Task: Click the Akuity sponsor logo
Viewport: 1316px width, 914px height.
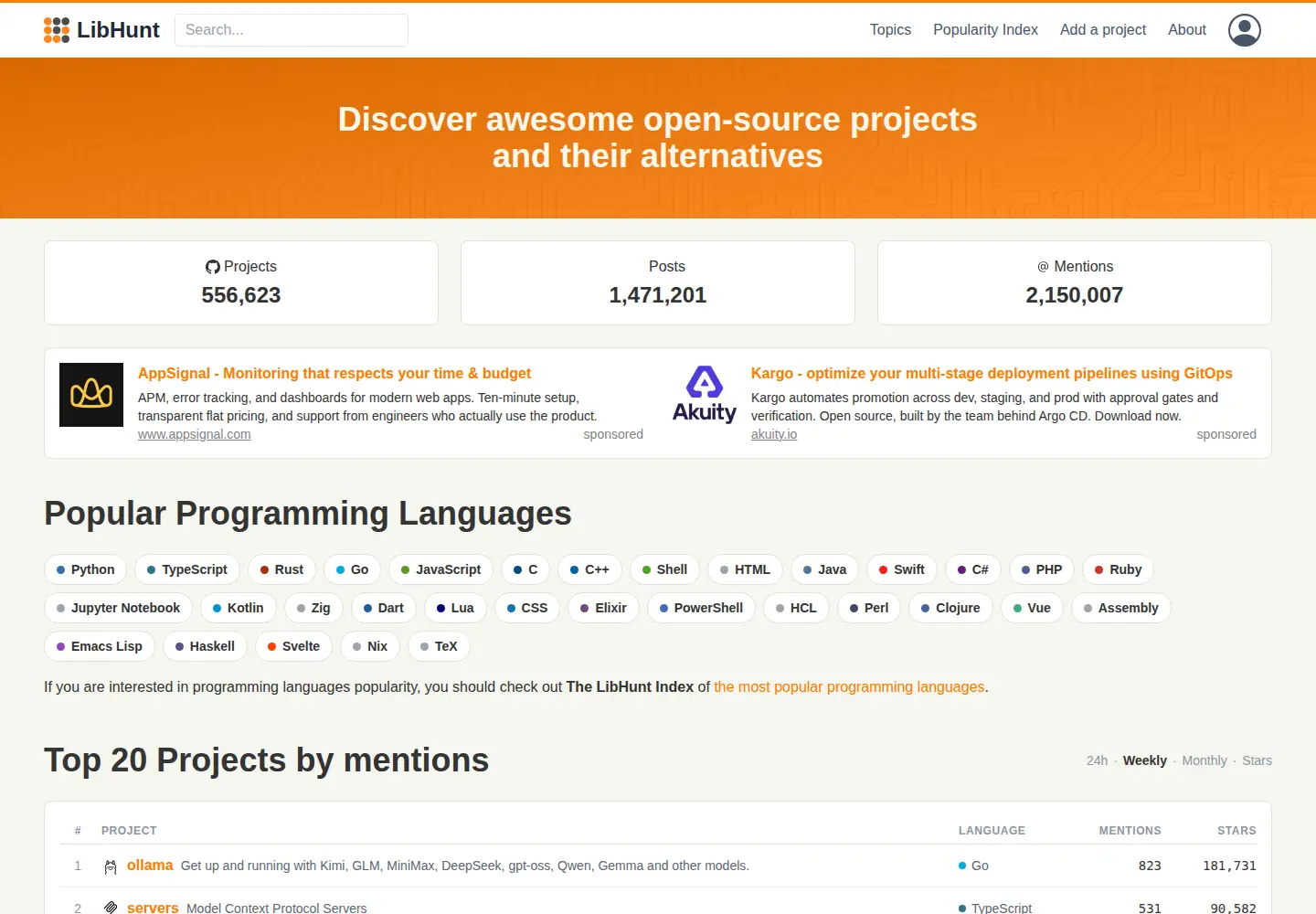Action: pos(705,395)
